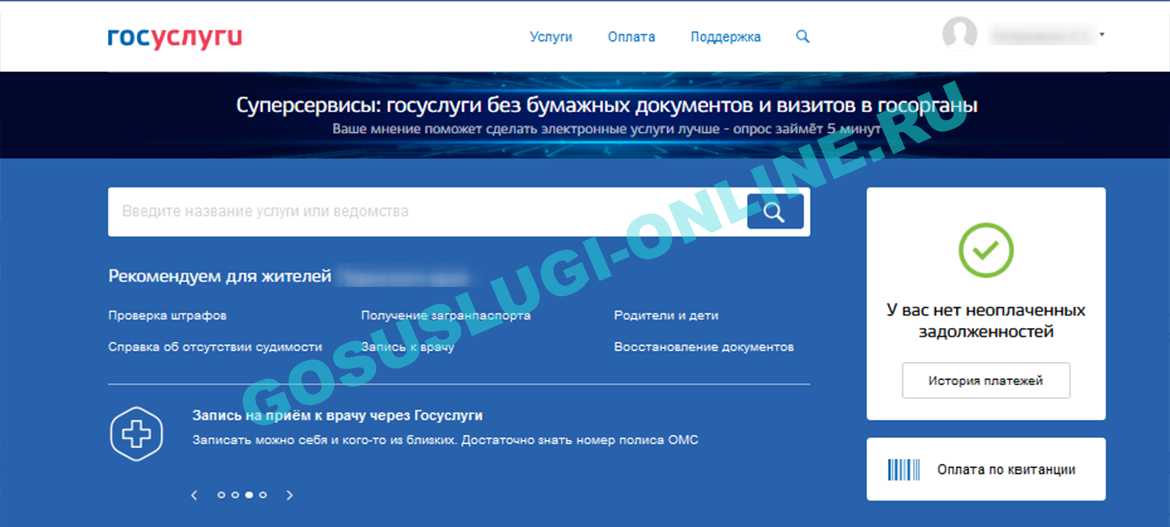Select the fourth carousel dot
Viewport: 1170px width, 527px height.
pos(263,495)
